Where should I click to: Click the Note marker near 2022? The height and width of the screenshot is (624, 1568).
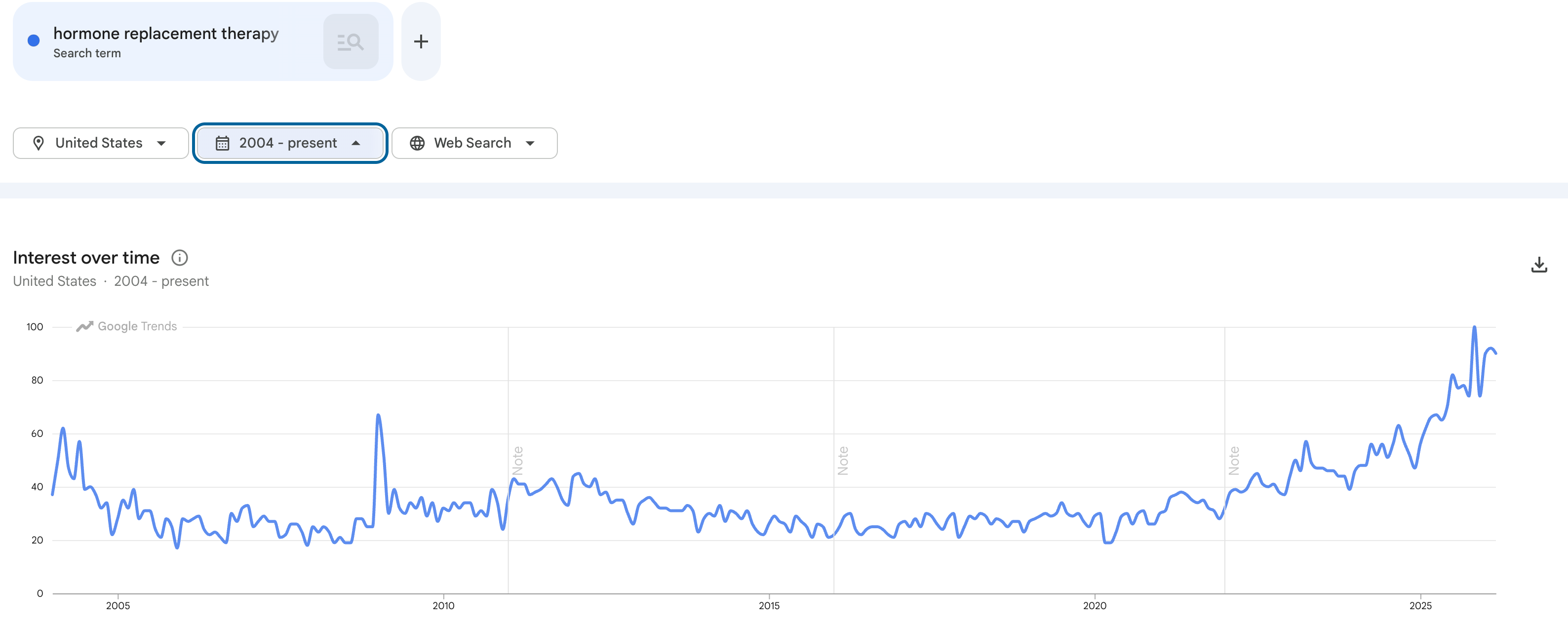click(x=1233, y=460)
